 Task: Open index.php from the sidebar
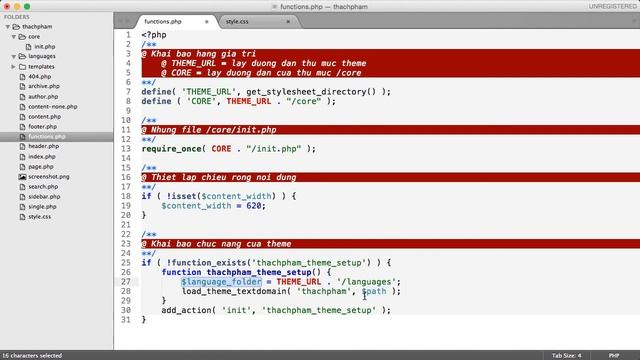click(x=42, y=157)
